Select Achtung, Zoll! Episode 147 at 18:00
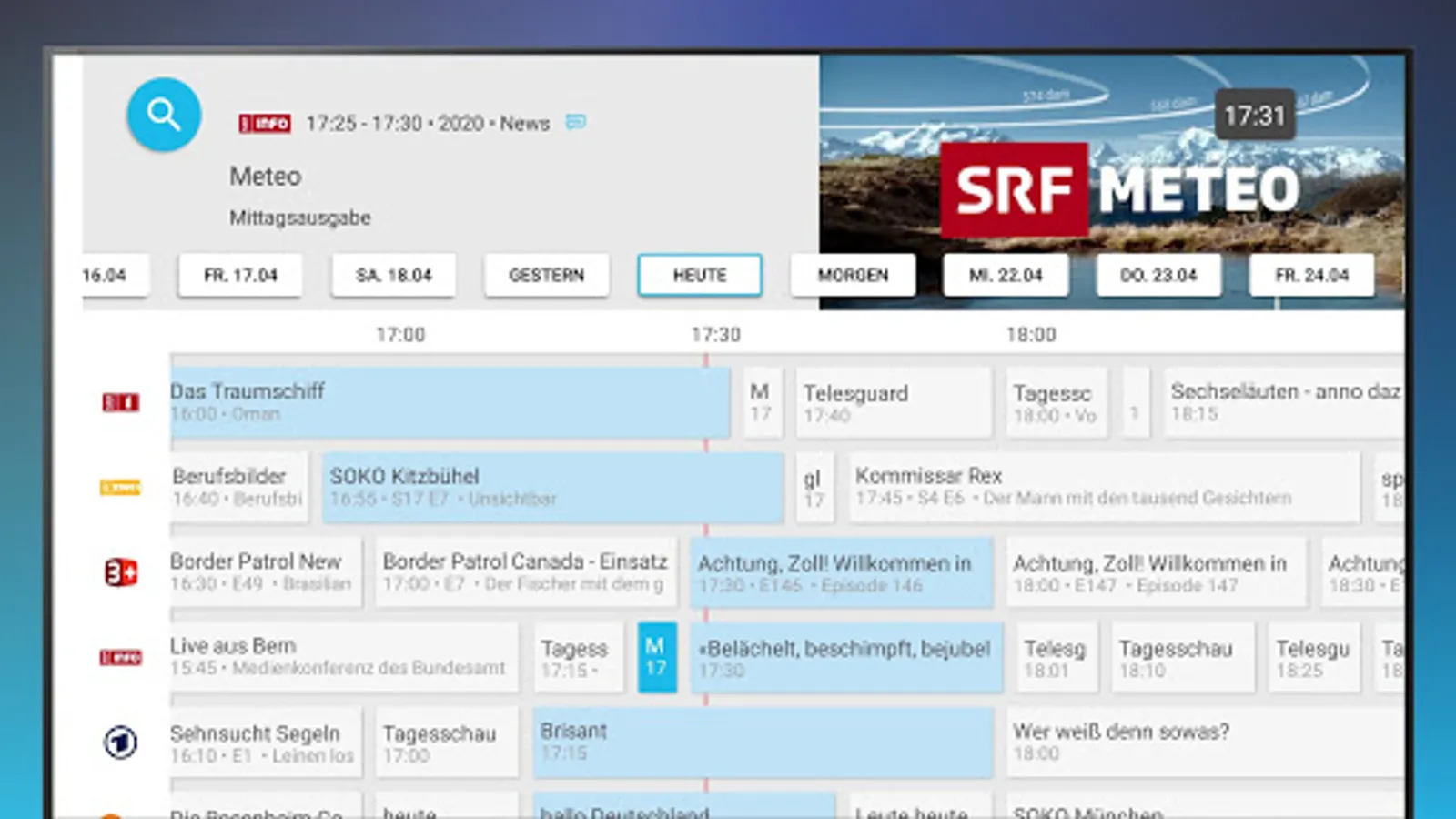This screenshot has height=819, width=1456. point(1156,572)
